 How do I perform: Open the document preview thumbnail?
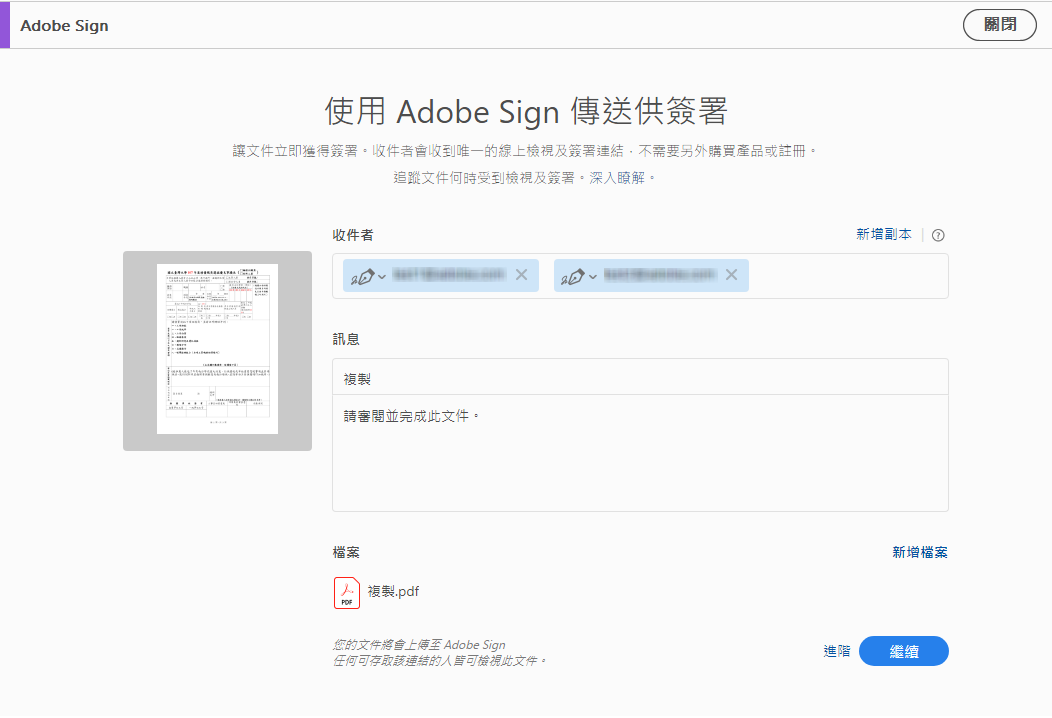217,350
